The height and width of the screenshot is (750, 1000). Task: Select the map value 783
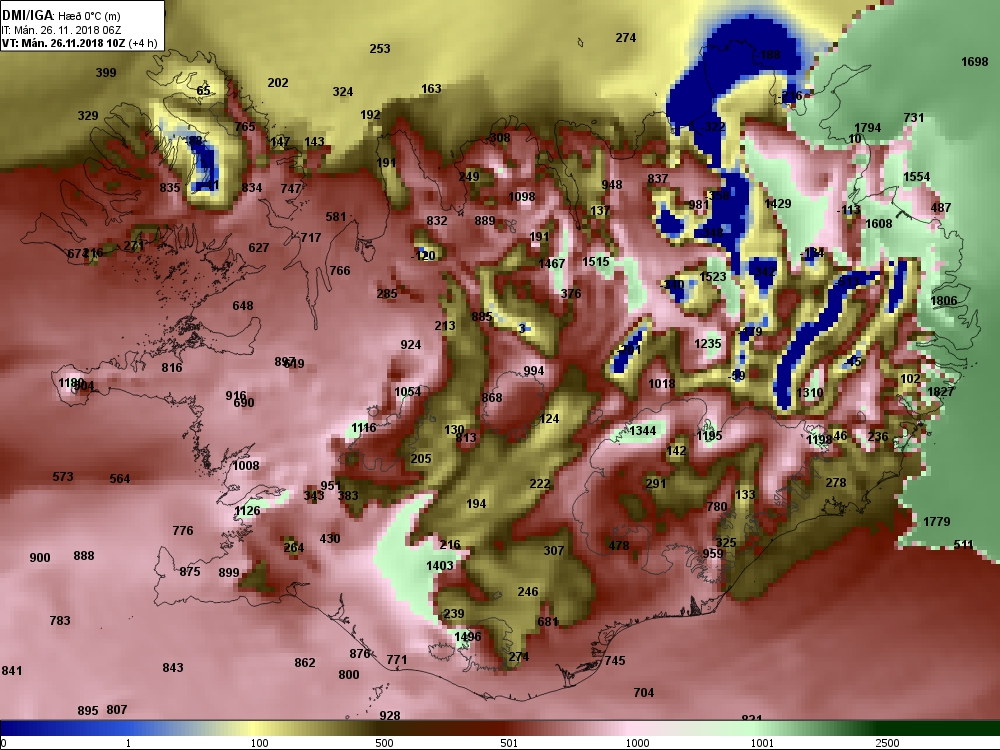tap(60, 621)
